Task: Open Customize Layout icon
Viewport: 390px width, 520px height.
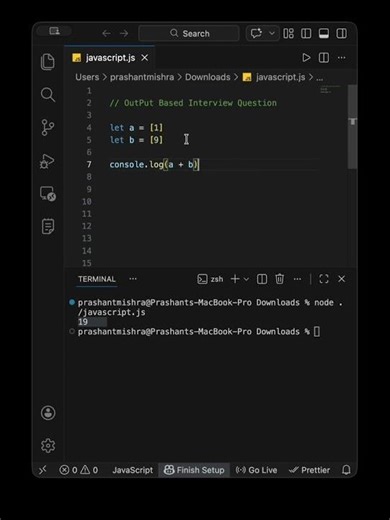Action: tap(288, 33)
